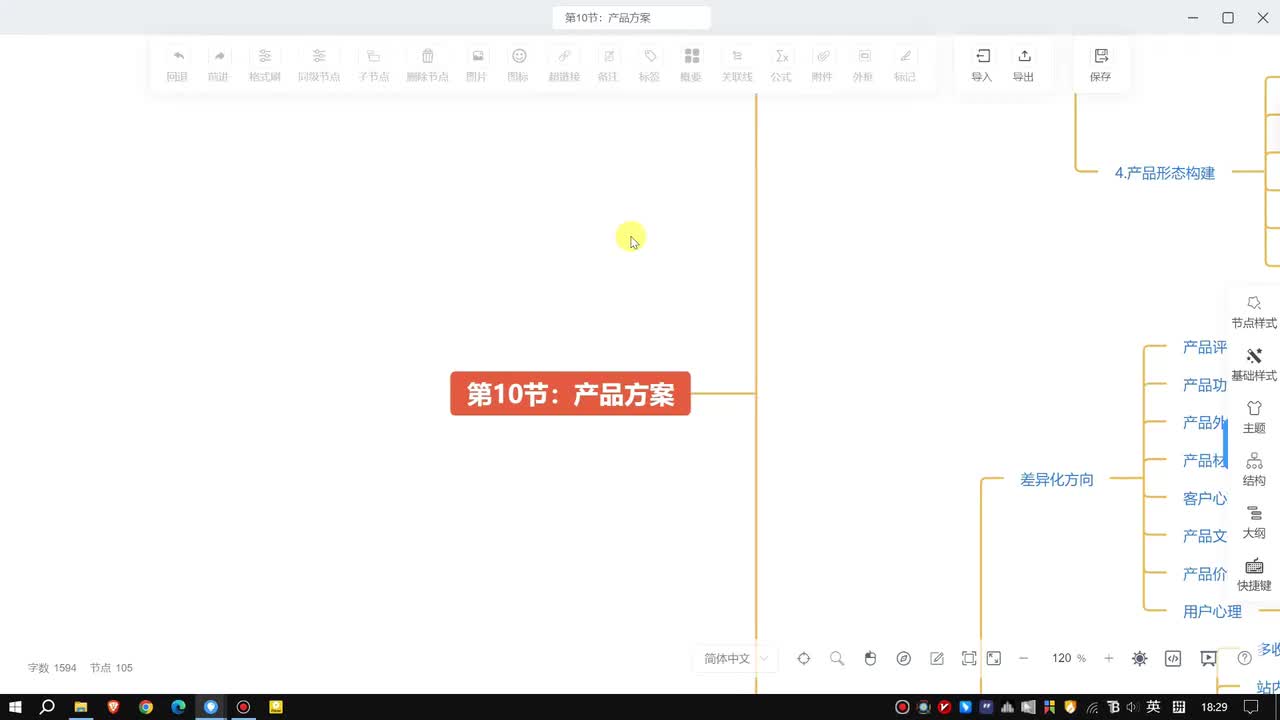Image resolution: width=1280 pixels, height=720 pixels.
Task: Open the Windows notification center icon
Action: [x=1251, y=707]
